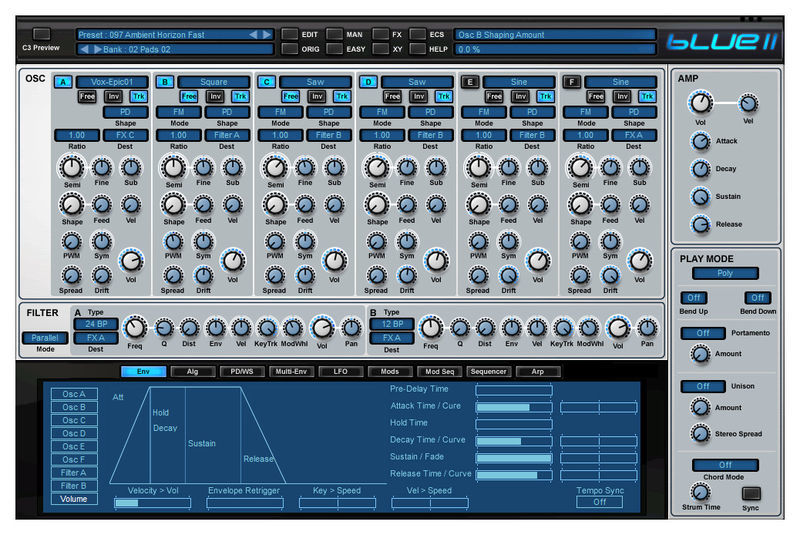Click Sustain / Fade slider bar
800x535 pixels.
pos(514,458)
